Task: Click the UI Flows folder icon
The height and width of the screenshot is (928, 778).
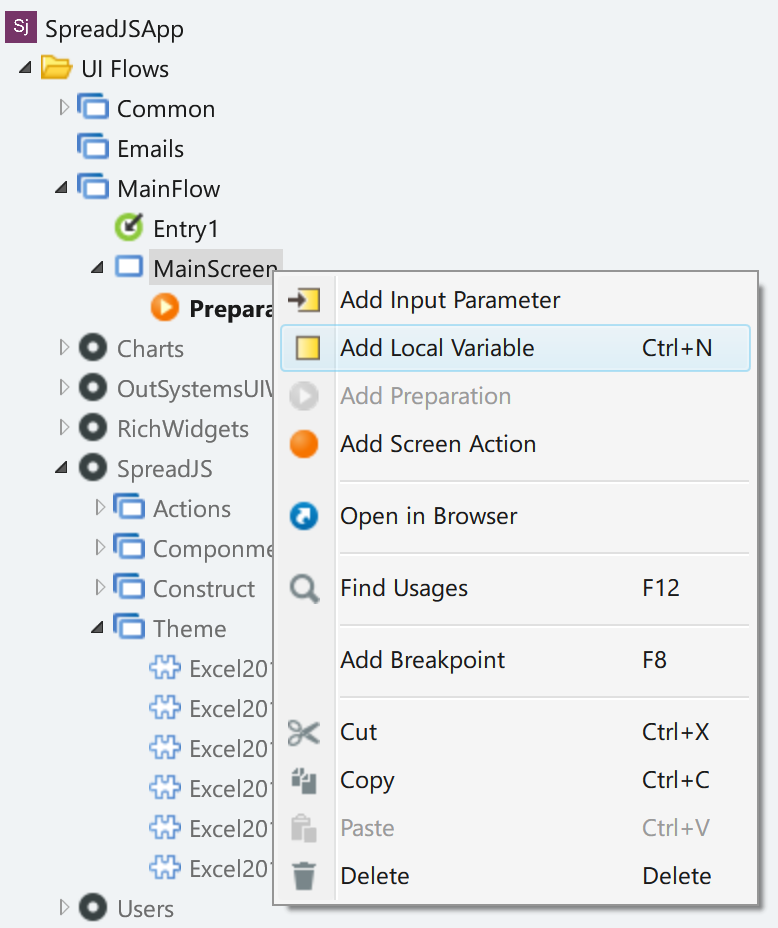Action: [57, 68]
